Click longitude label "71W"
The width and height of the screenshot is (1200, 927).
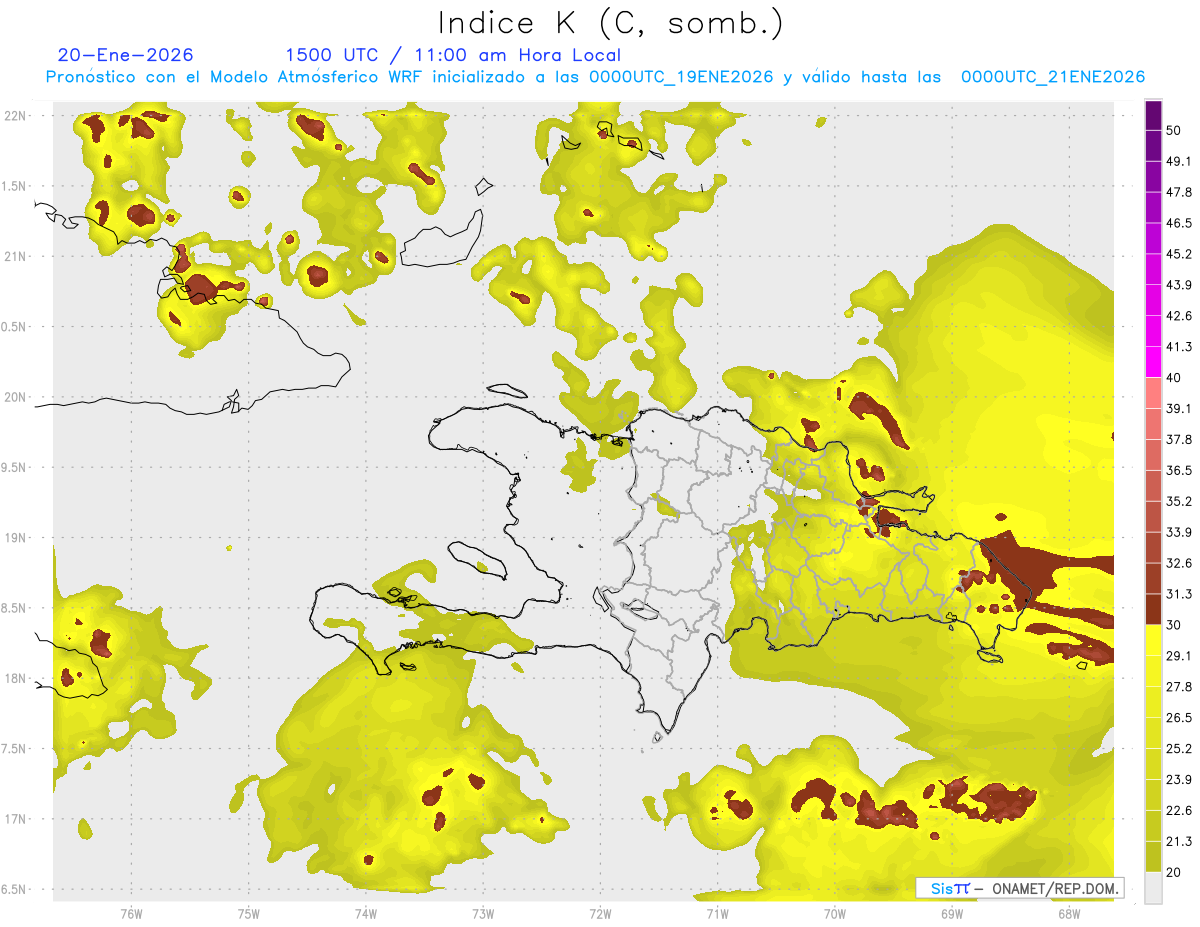pyautogui.click(x=717, y=913)
